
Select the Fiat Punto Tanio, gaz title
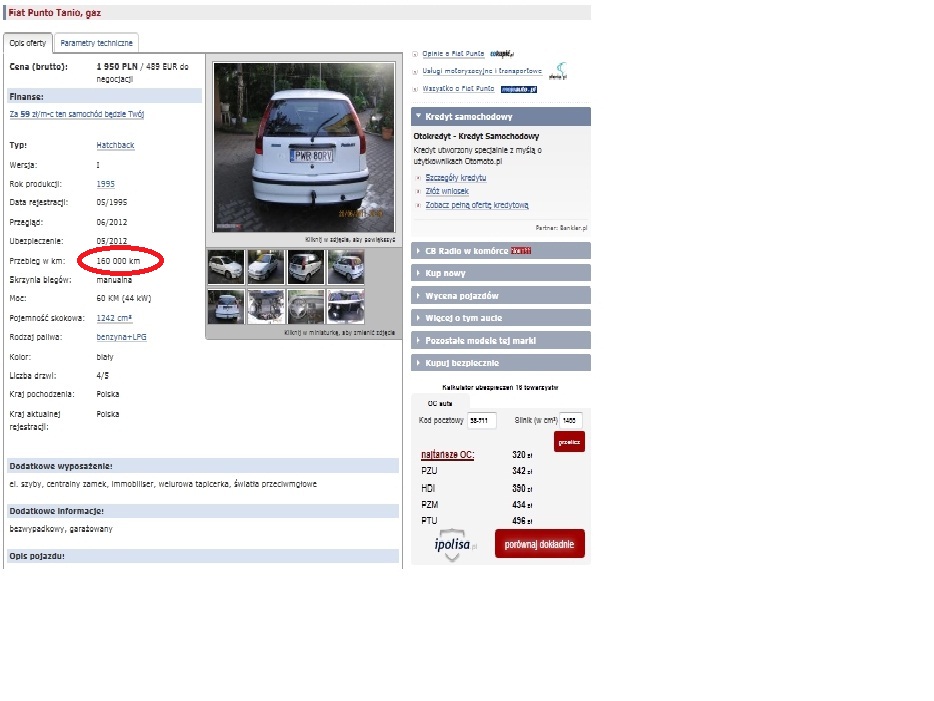click(x=55, y=13)
